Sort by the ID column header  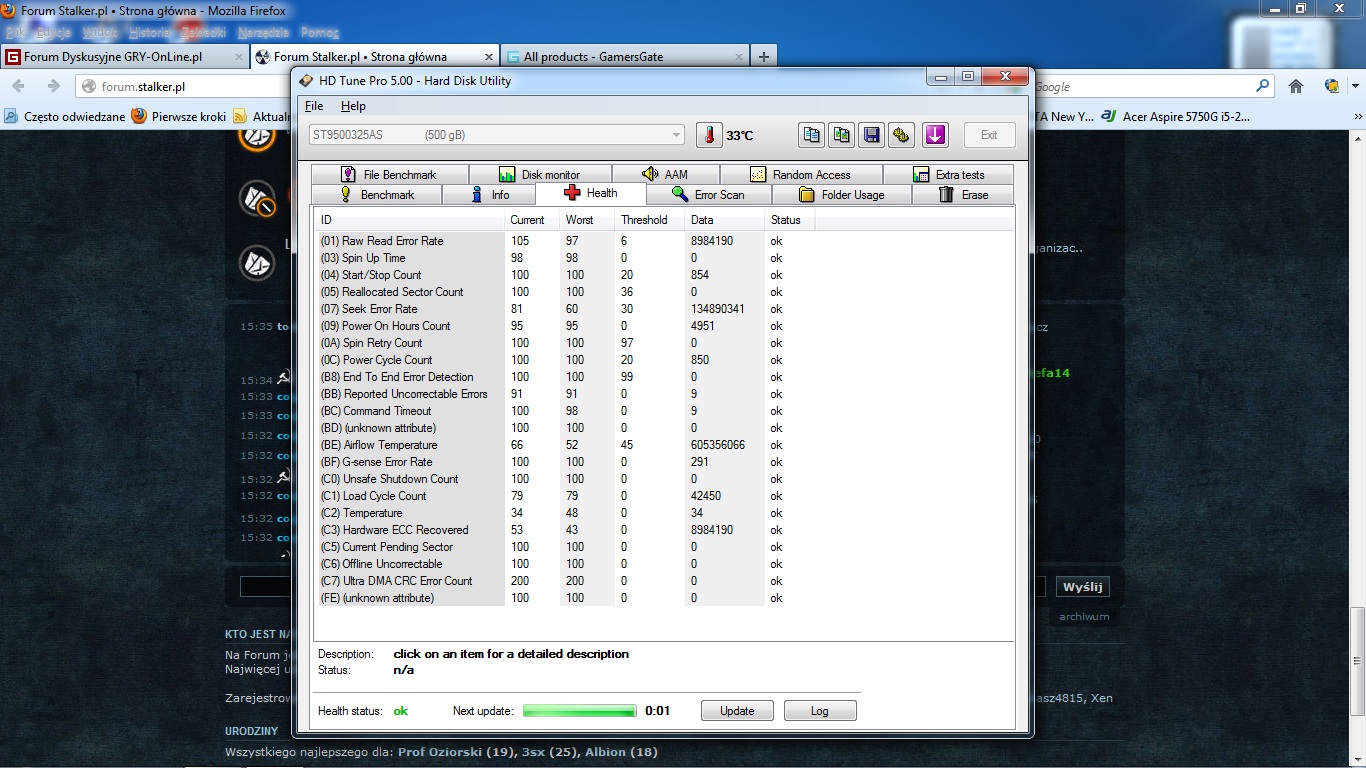coord(410,220)
